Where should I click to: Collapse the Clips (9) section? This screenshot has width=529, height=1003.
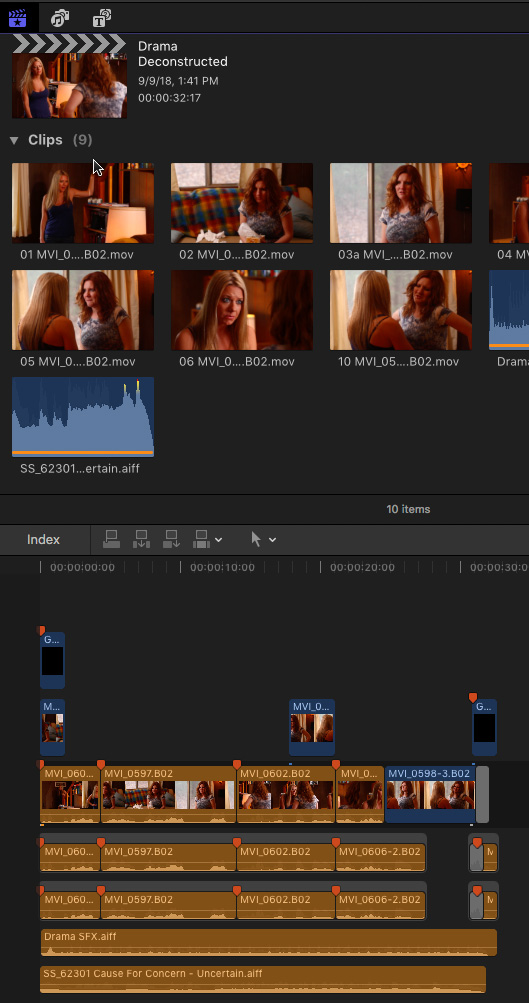pyautogui.click(x=14, y=140)
